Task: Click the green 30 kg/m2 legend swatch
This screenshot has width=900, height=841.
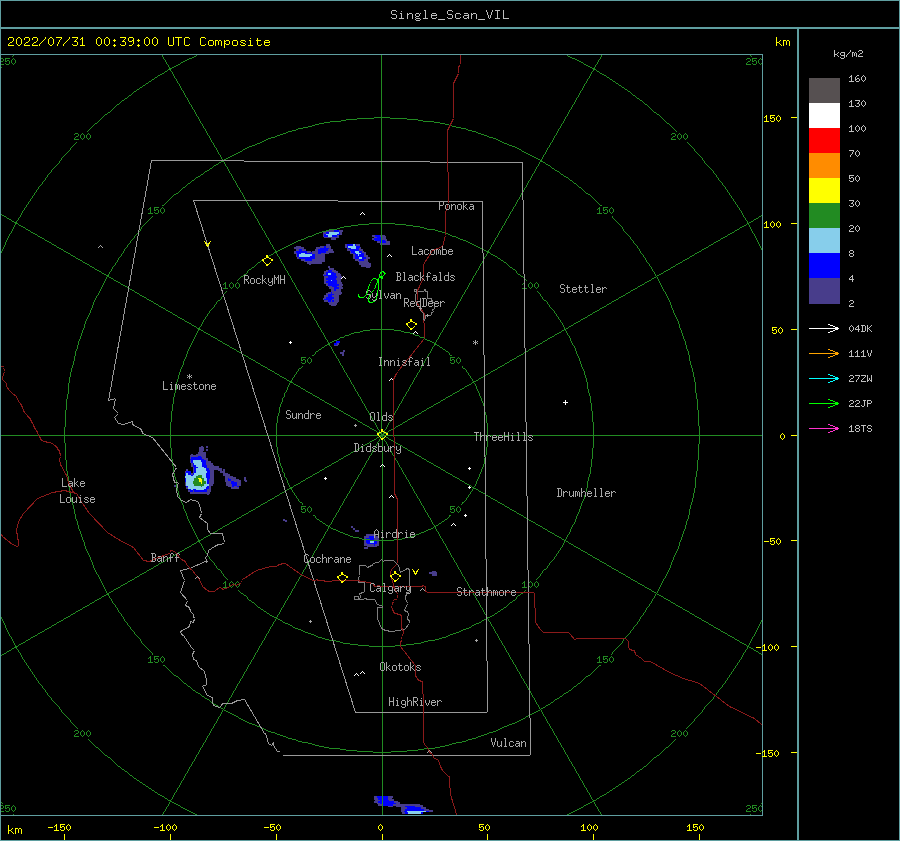Action: [824, 216]
